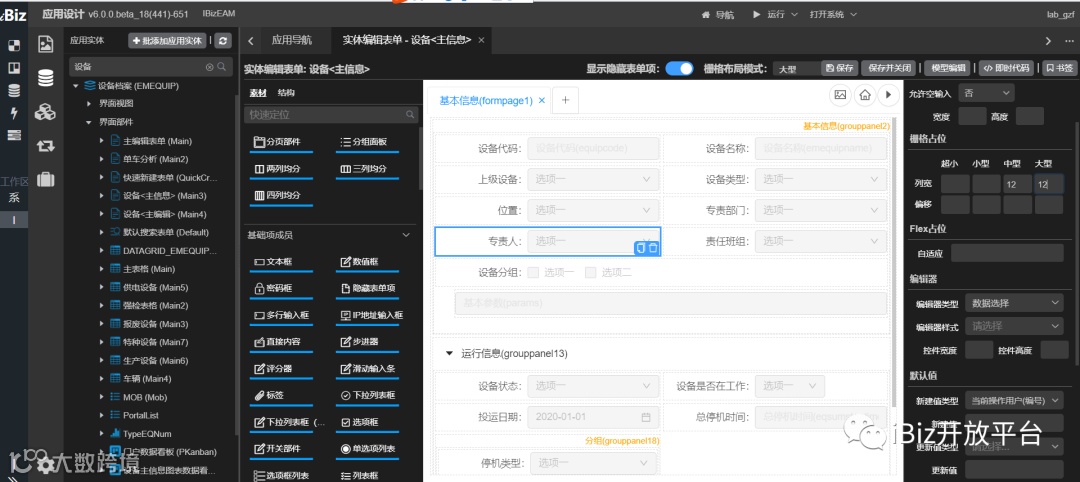The image size is (1080, 482).
Task: Click the database stack icon in the second sidebar
Action: (45, 78)
